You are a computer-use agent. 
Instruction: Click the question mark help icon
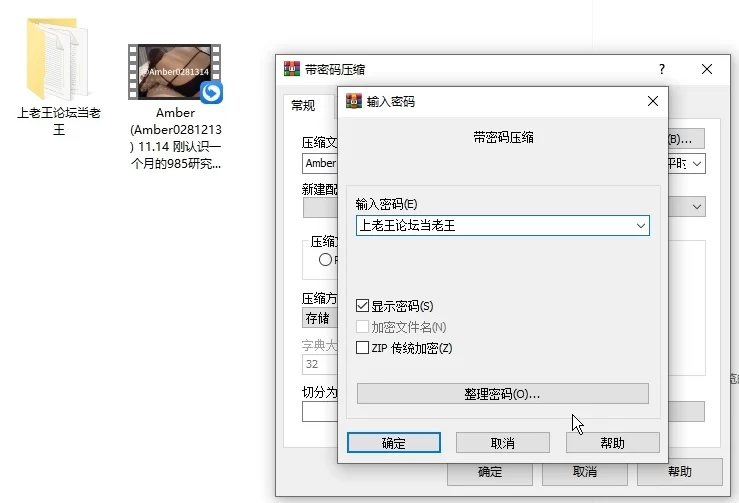coord(661,69)
